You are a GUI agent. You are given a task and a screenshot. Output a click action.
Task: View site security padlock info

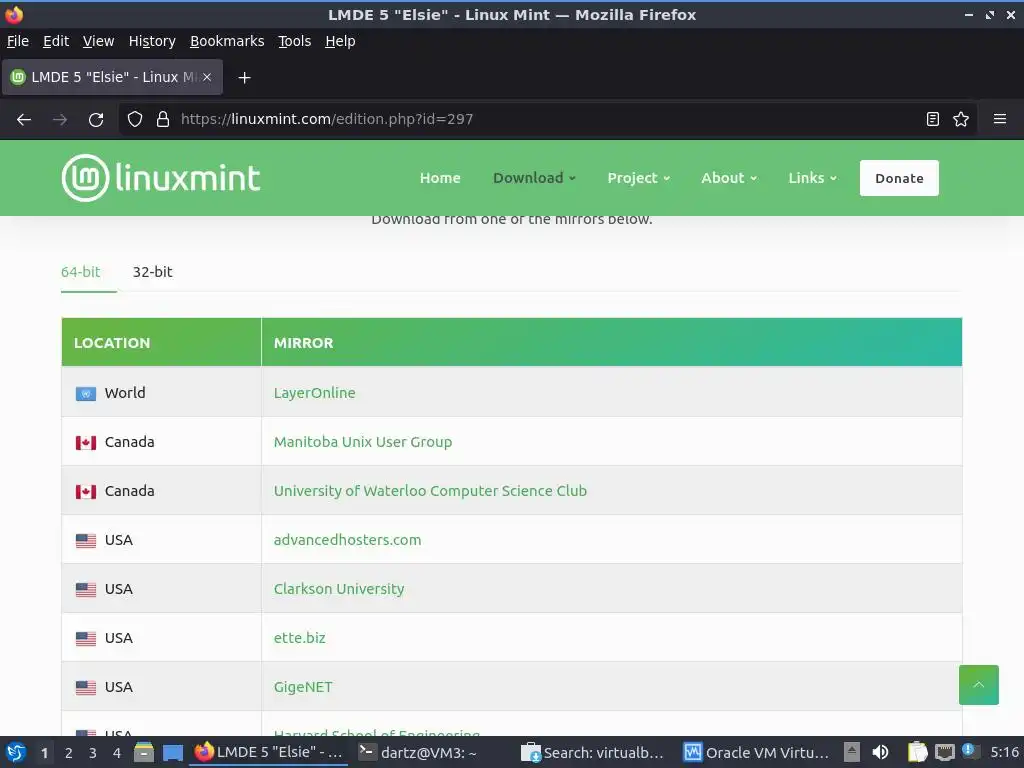(x=163, y=120)
